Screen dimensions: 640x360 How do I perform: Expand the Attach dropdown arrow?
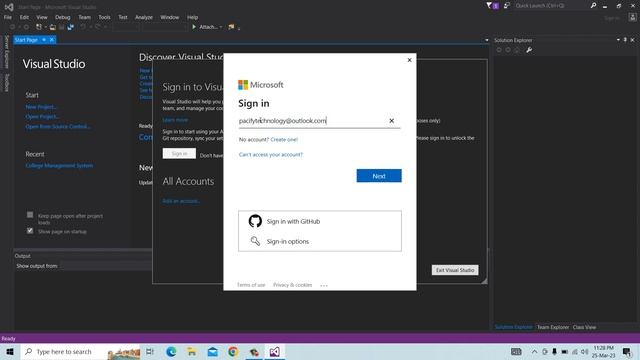pyautogui.click(x=221, y=27)
